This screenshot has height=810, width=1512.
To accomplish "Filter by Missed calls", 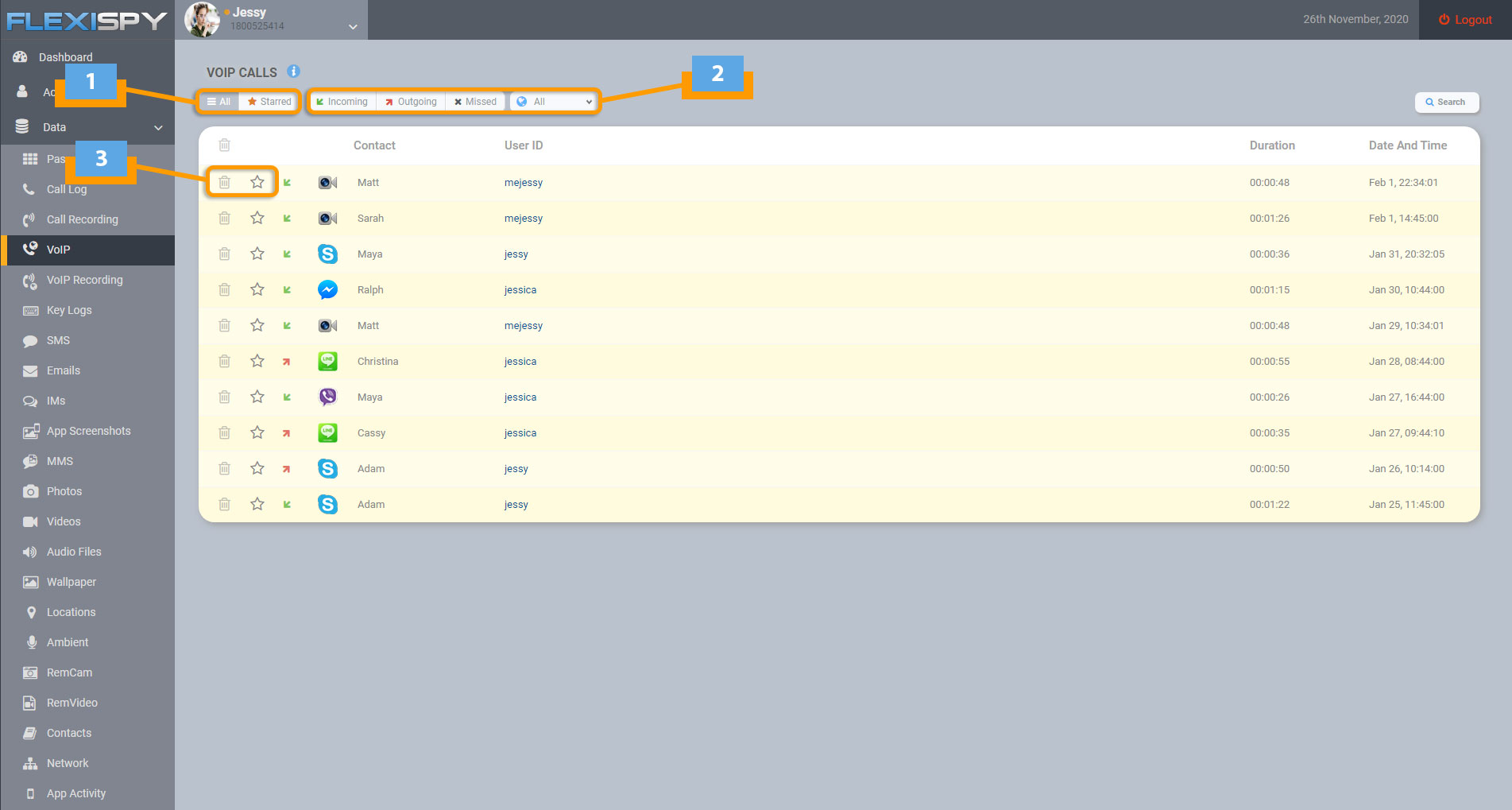I will point(475,102).
